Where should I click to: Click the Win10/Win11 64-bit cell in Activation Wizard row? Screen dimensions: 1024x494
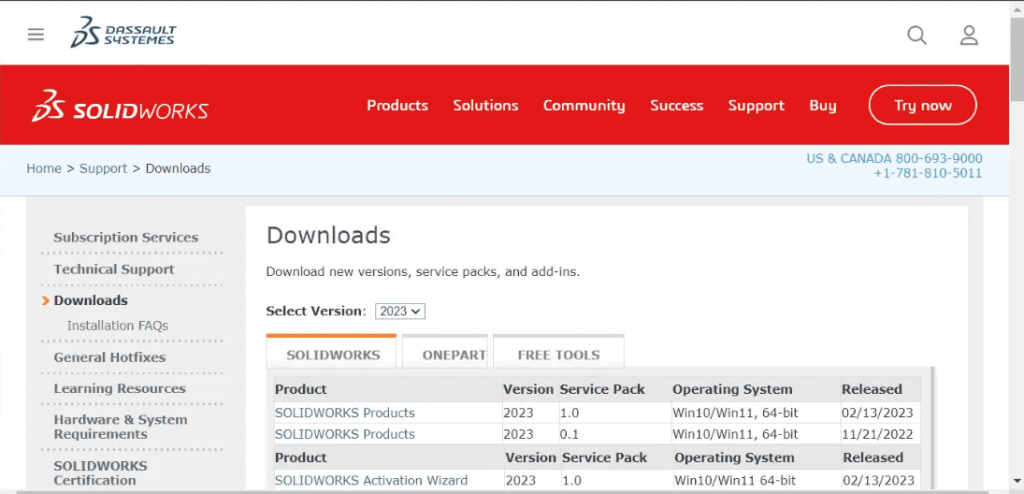coord(735,480)
